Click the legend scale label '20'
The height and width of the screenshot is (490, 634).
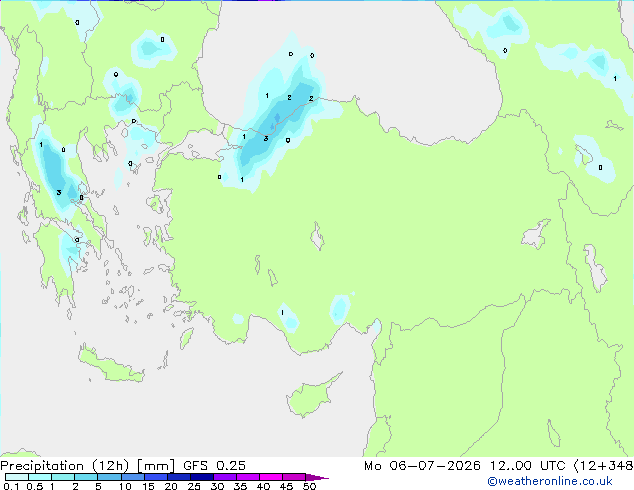click(x=171, y=486)
